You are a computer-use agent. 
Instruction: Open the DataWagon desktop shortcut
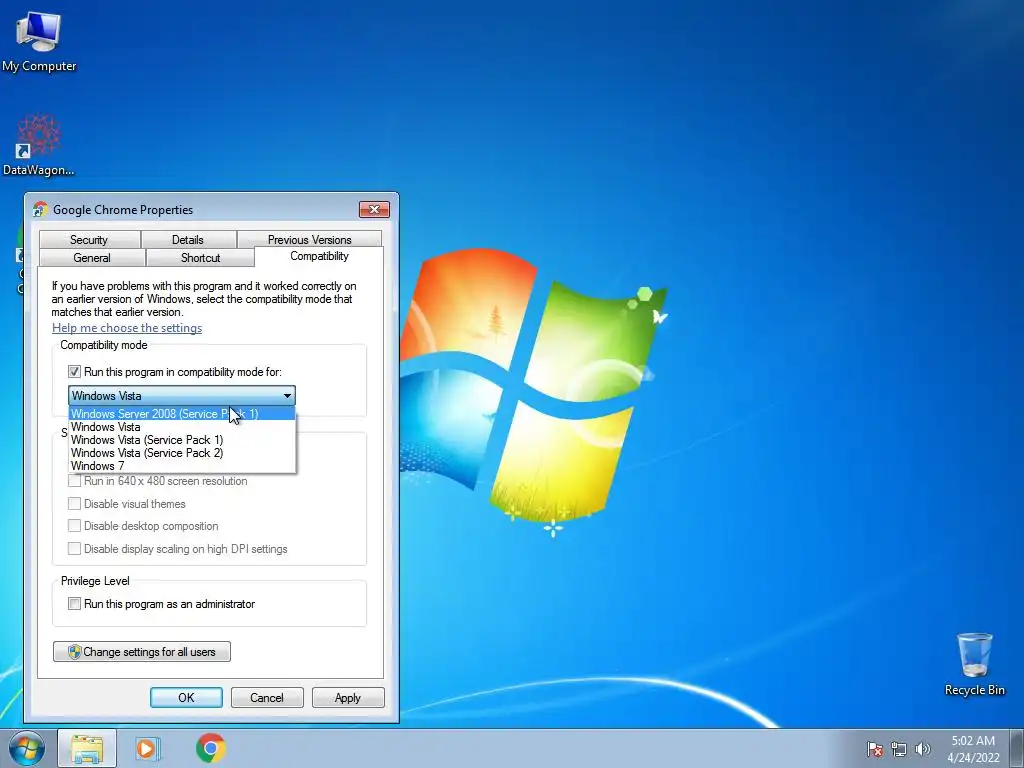(39, 145)
